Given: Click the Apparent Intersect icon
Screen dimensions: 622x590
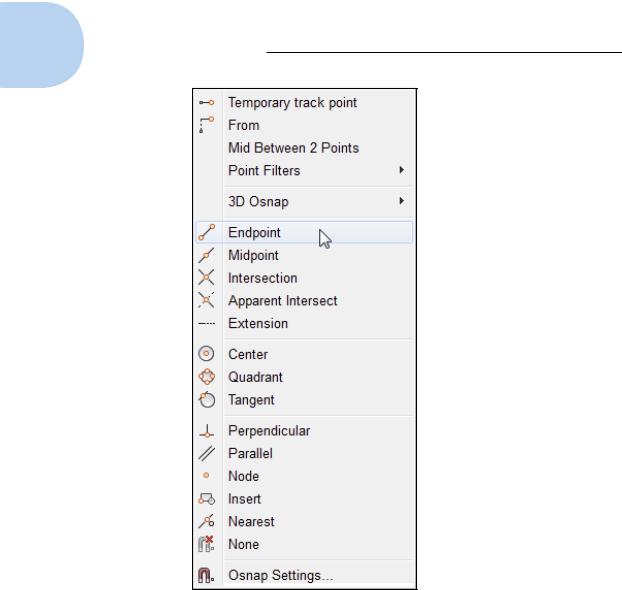Looking at the screenshot, I should pyautogui.click(x=206, y=300).
